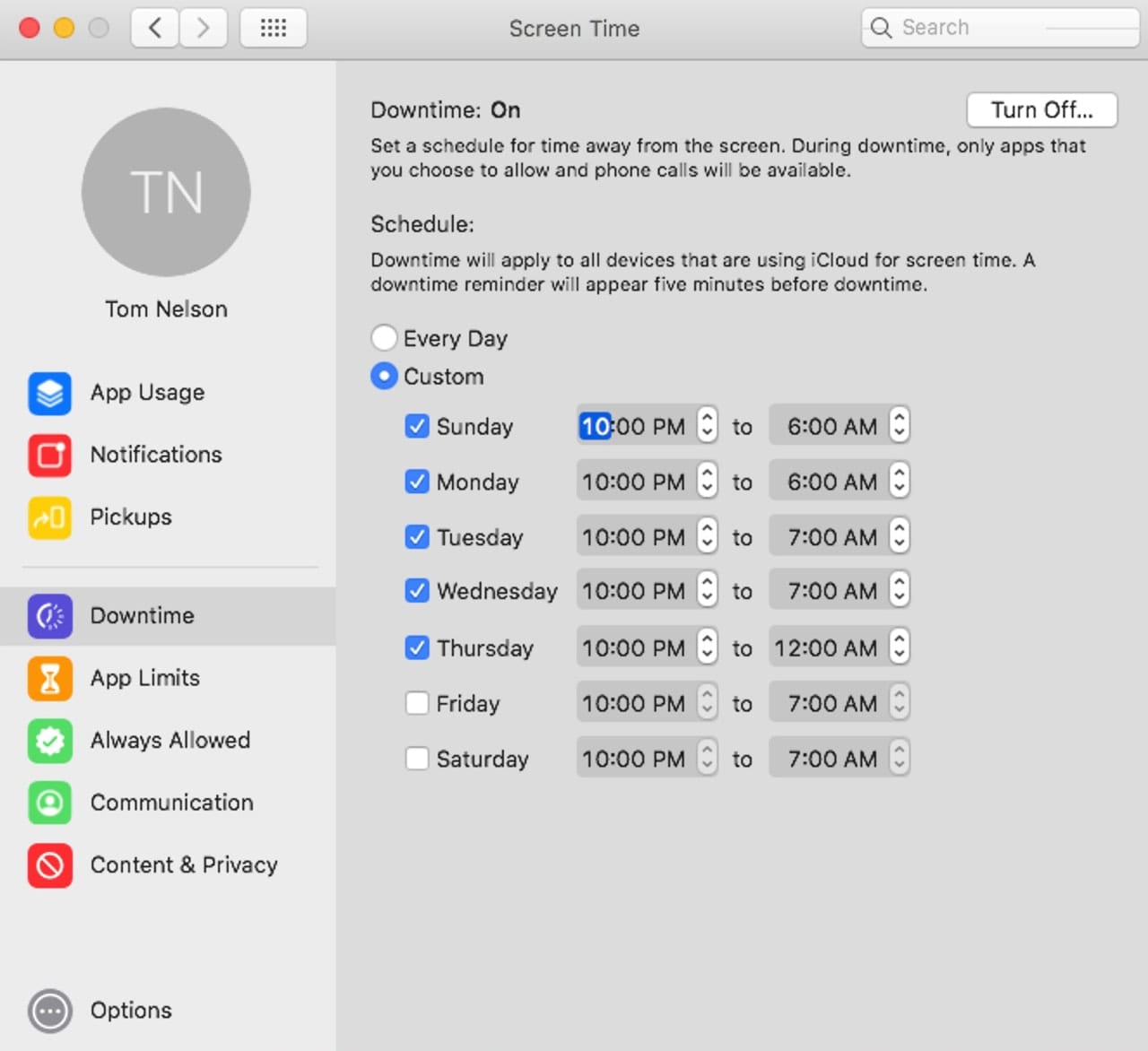The image size is (1148, 1051).
Task: Click the Tuesday end time stepper
Action: point(900,536)
